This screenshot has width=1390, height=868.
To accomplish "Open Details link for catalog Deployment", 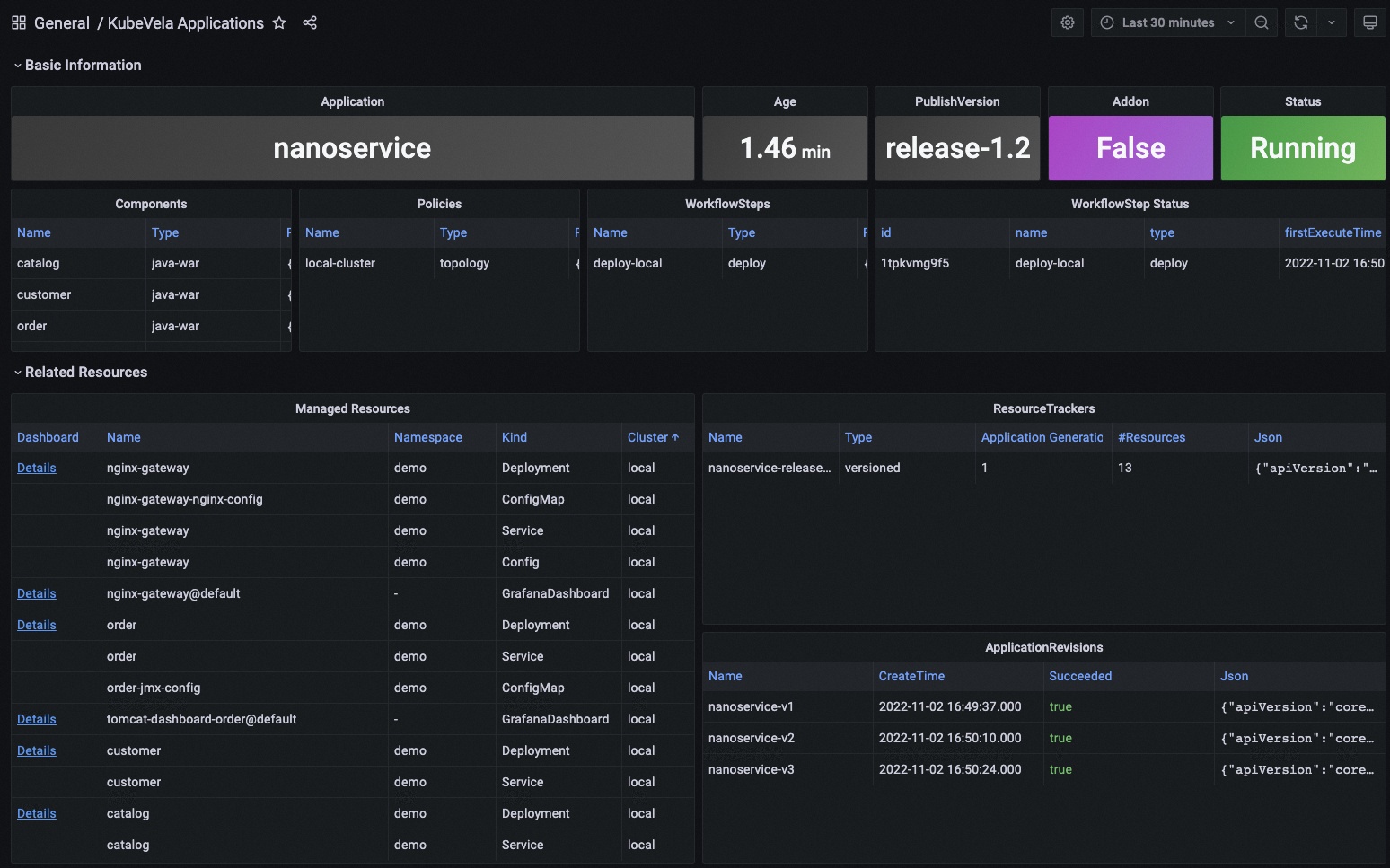I will 37,813.
